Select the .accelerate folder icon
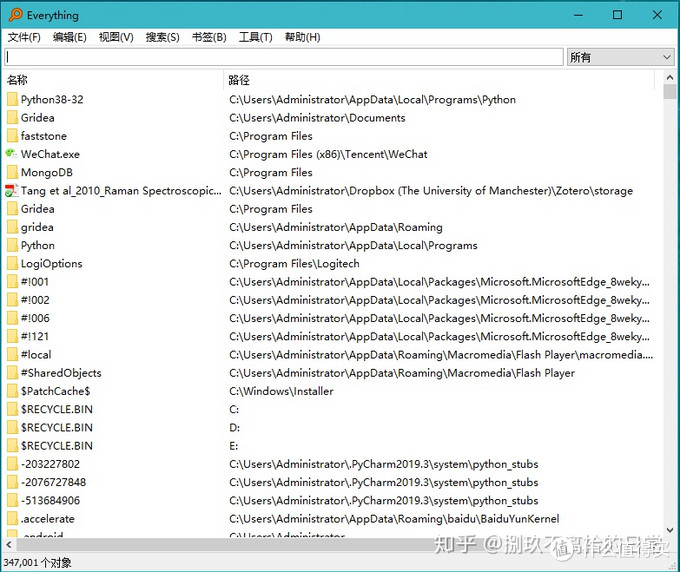680x572 pixels. 12,518
